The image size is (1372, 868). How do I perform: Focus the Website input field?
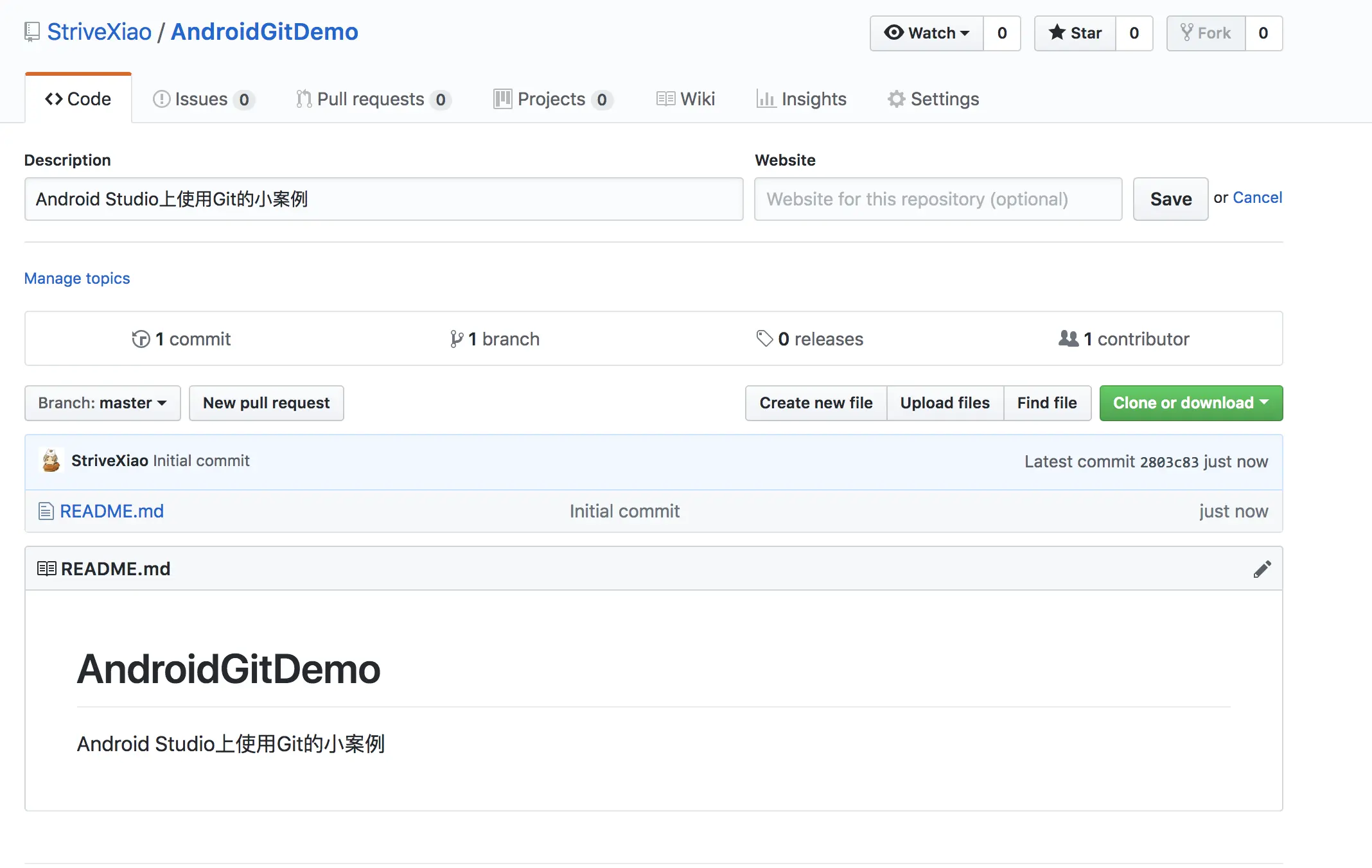tap(938, 199)
